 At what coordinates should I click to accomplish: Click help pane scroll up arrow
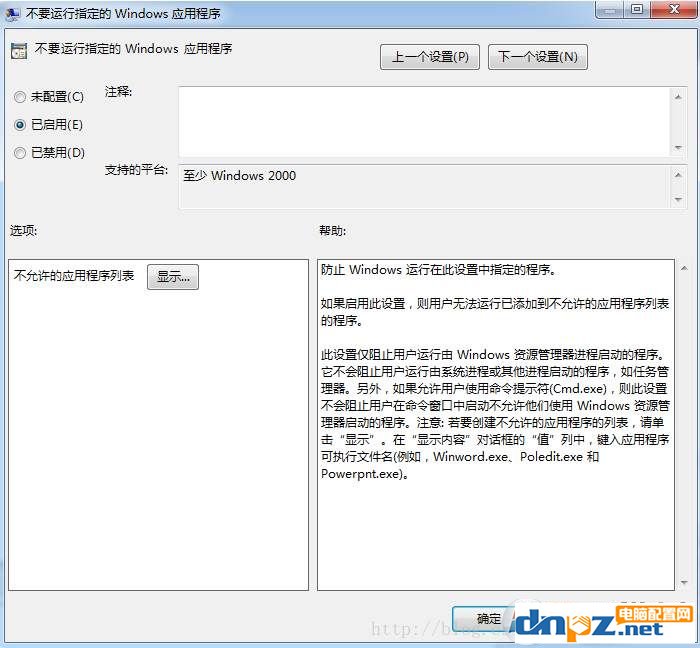684,268
